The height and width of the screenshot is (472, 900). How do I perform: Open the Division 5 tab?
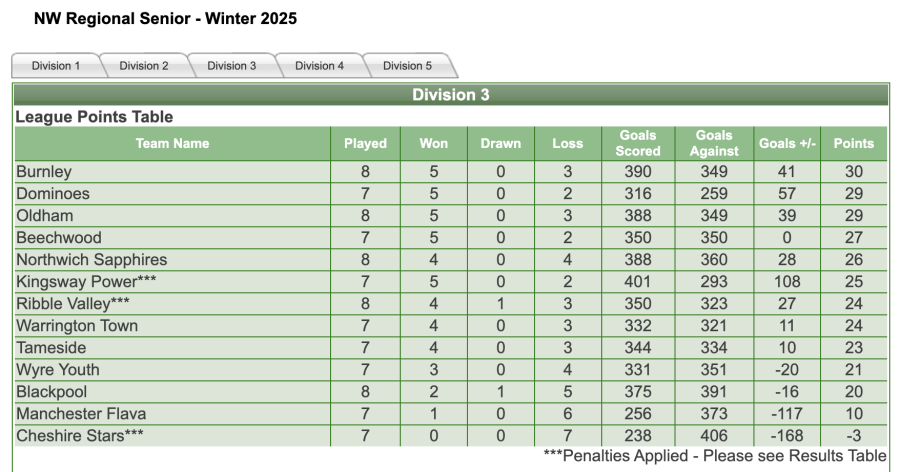point(408,66)
